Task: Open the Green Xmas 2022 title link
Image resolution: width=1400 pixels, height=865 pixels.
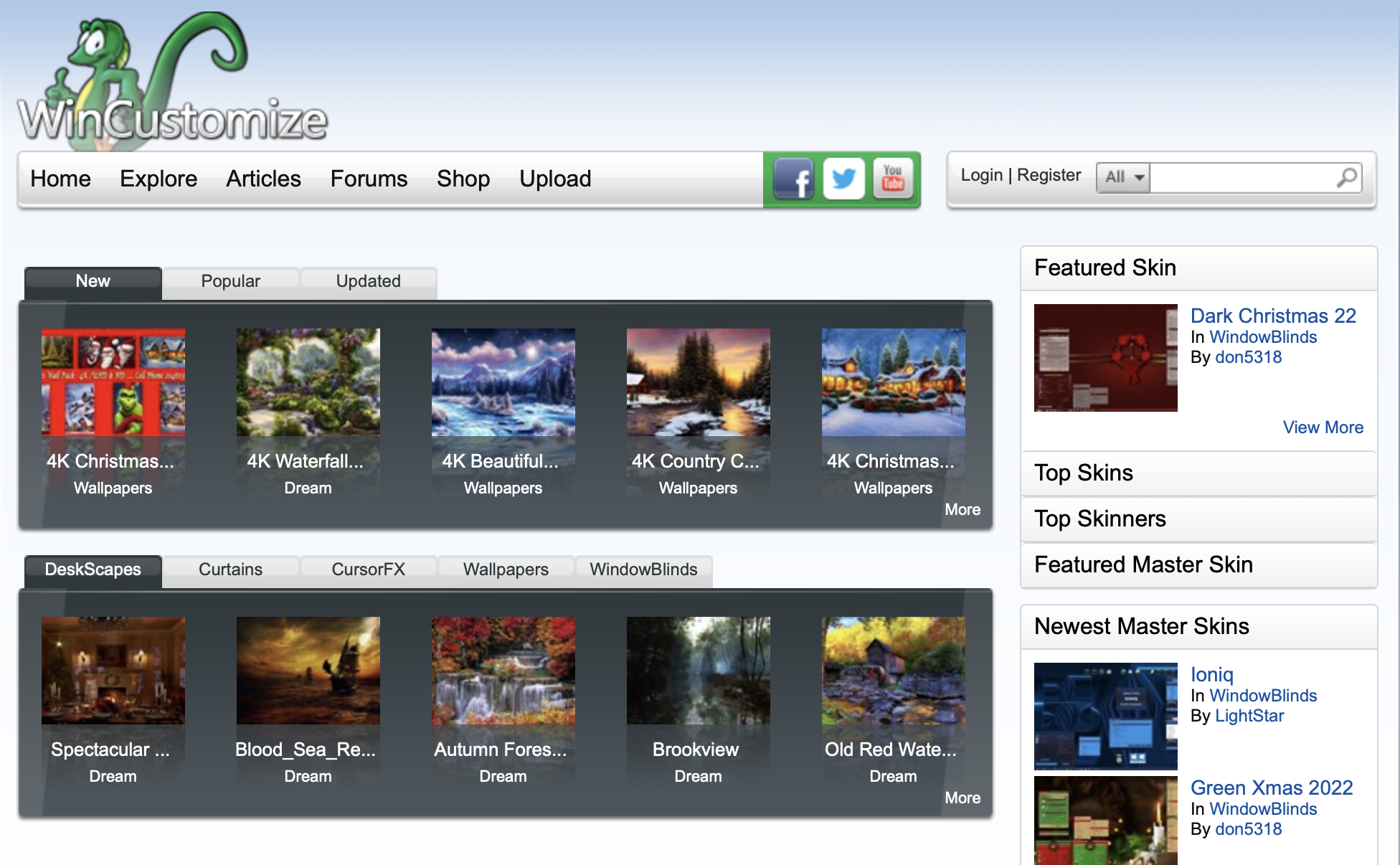Action: click(1272, 788)
